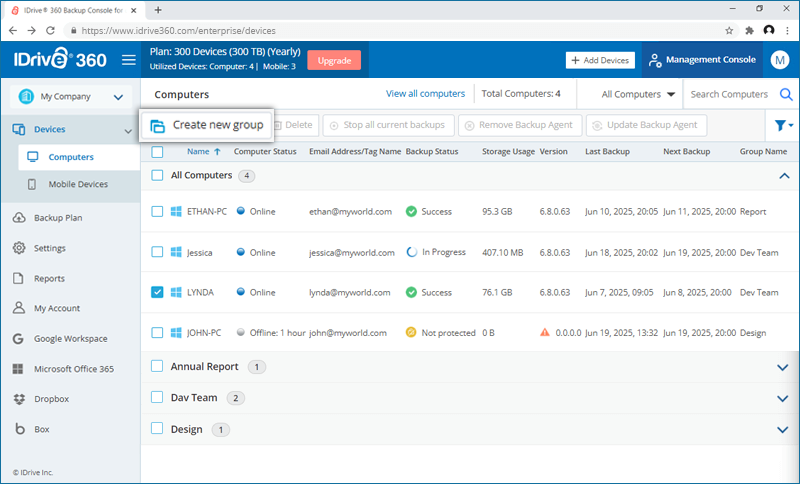
Task: Click the Search Computers field
Action: [730, 95]
